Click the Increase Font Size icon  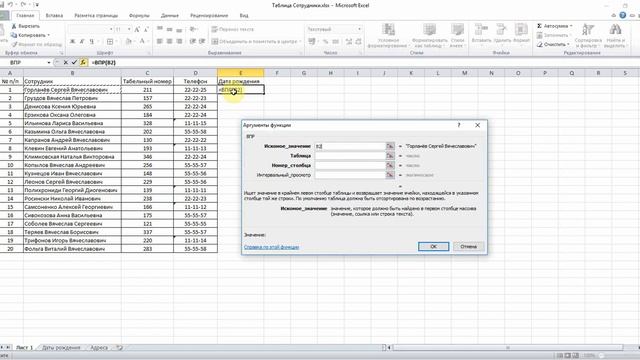(137, 29)
